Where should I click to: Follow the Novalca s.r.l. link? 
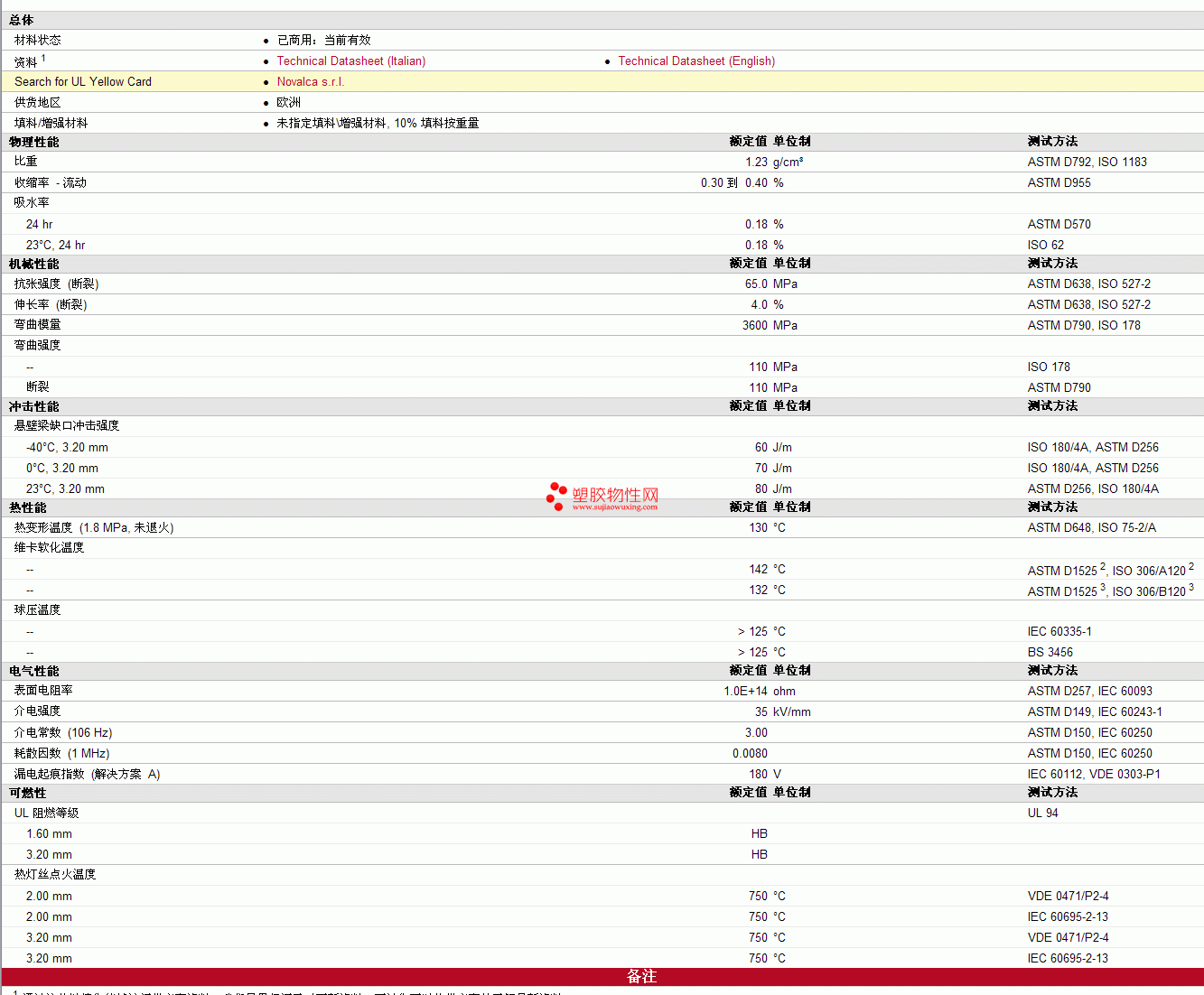pos(311,82)
